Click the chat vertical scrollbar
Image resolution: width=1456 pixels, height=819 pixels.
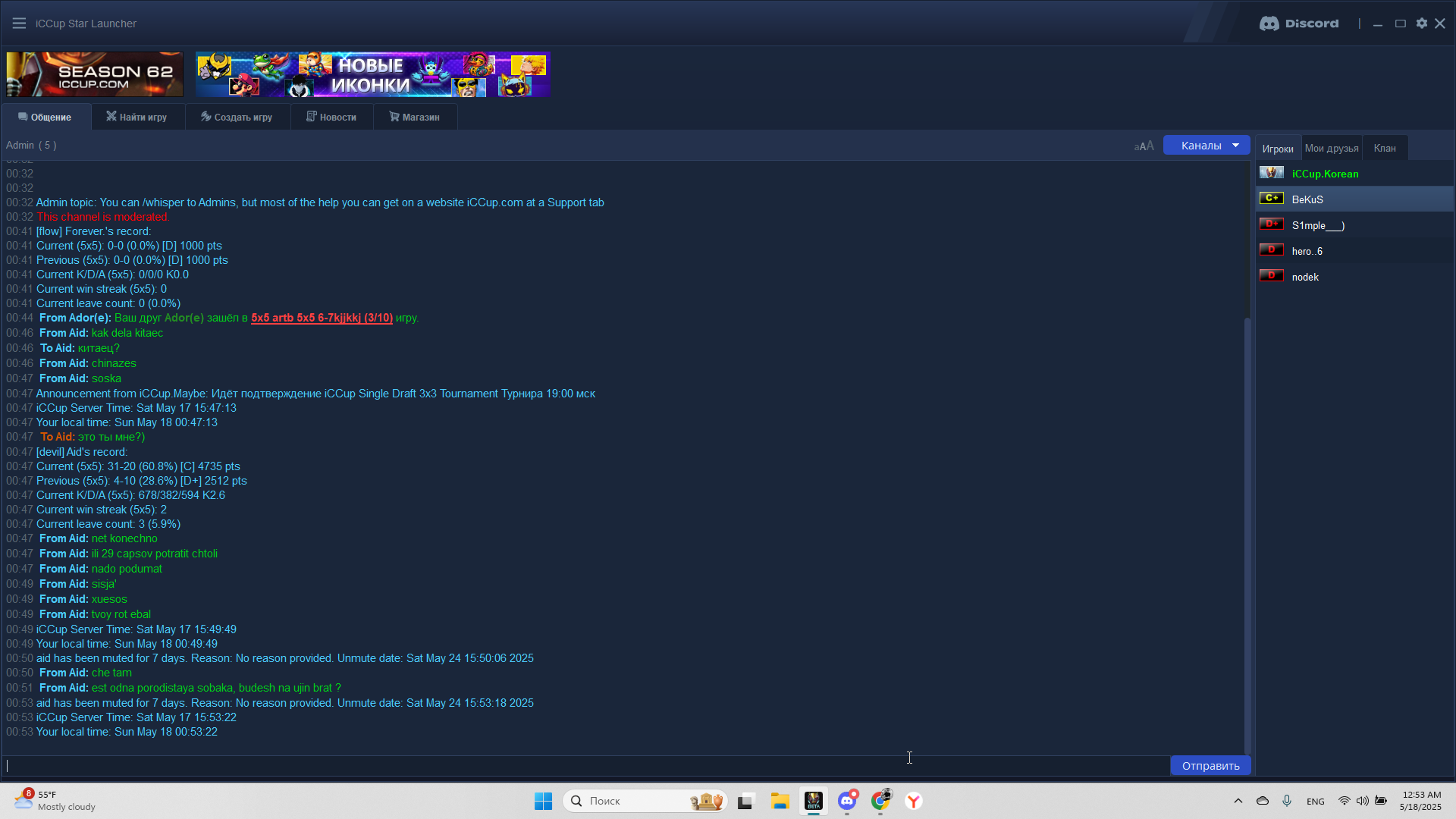(x=1247, y=535)
